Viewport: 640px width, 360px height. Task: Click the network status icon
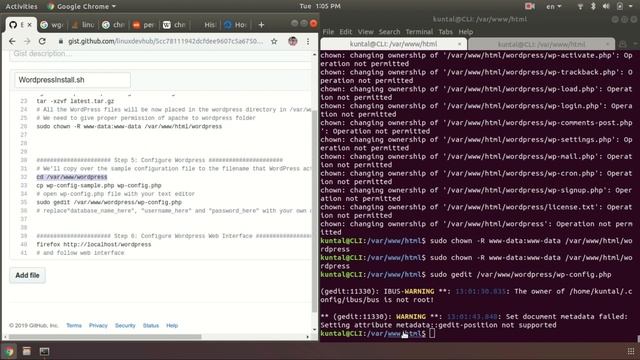click(580, 6)
